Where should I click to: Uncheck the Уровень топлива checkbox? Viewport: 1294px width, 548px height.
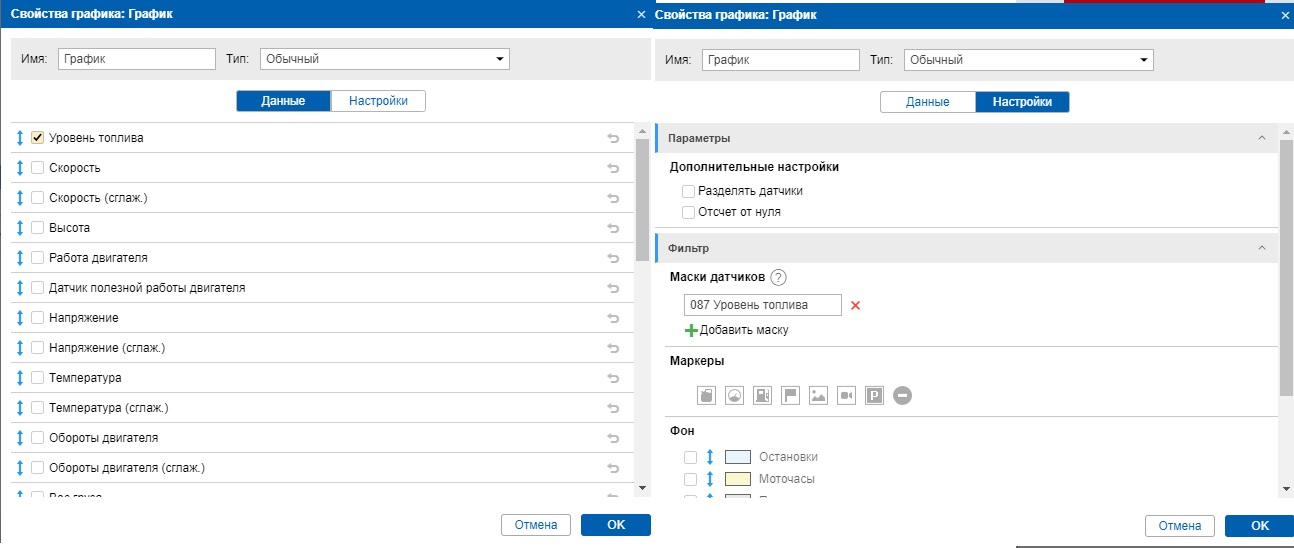(38, 138)
